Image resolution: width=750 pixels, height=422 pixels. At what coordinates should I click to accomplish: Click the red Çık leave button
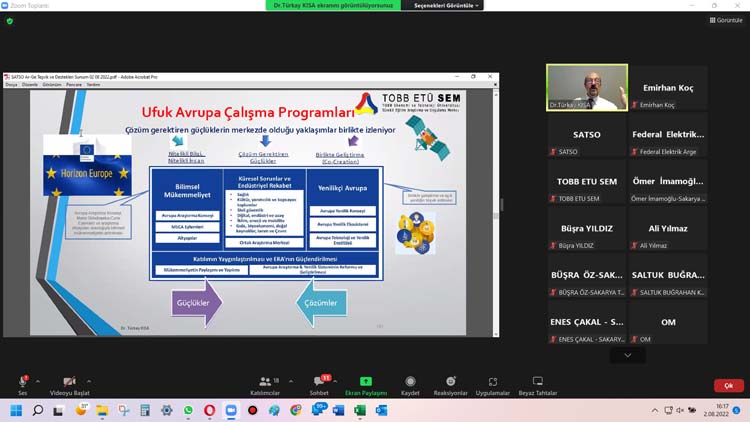point(728,385)
